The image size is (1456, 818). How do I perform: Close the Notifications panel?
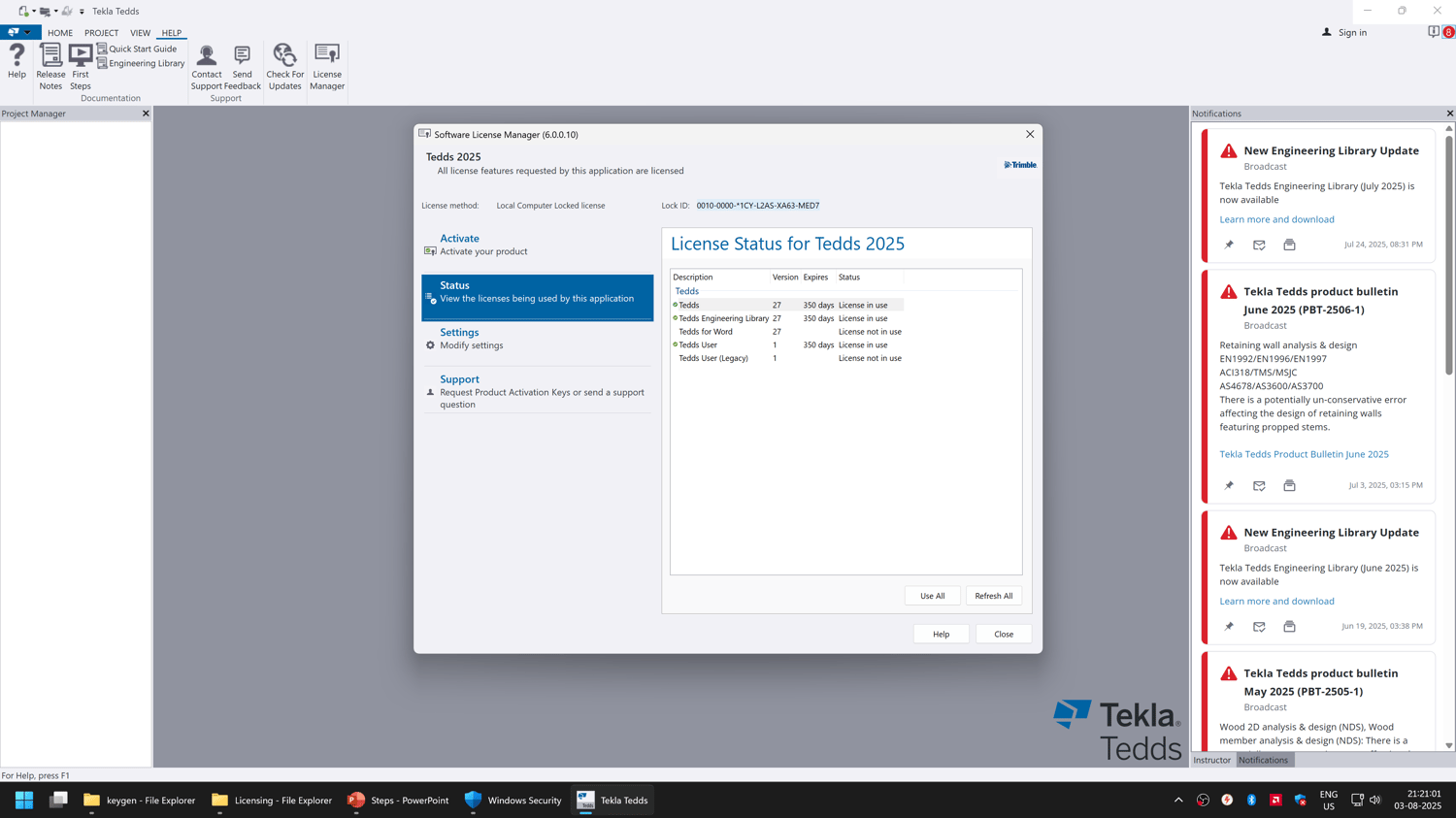[1450, 114]
